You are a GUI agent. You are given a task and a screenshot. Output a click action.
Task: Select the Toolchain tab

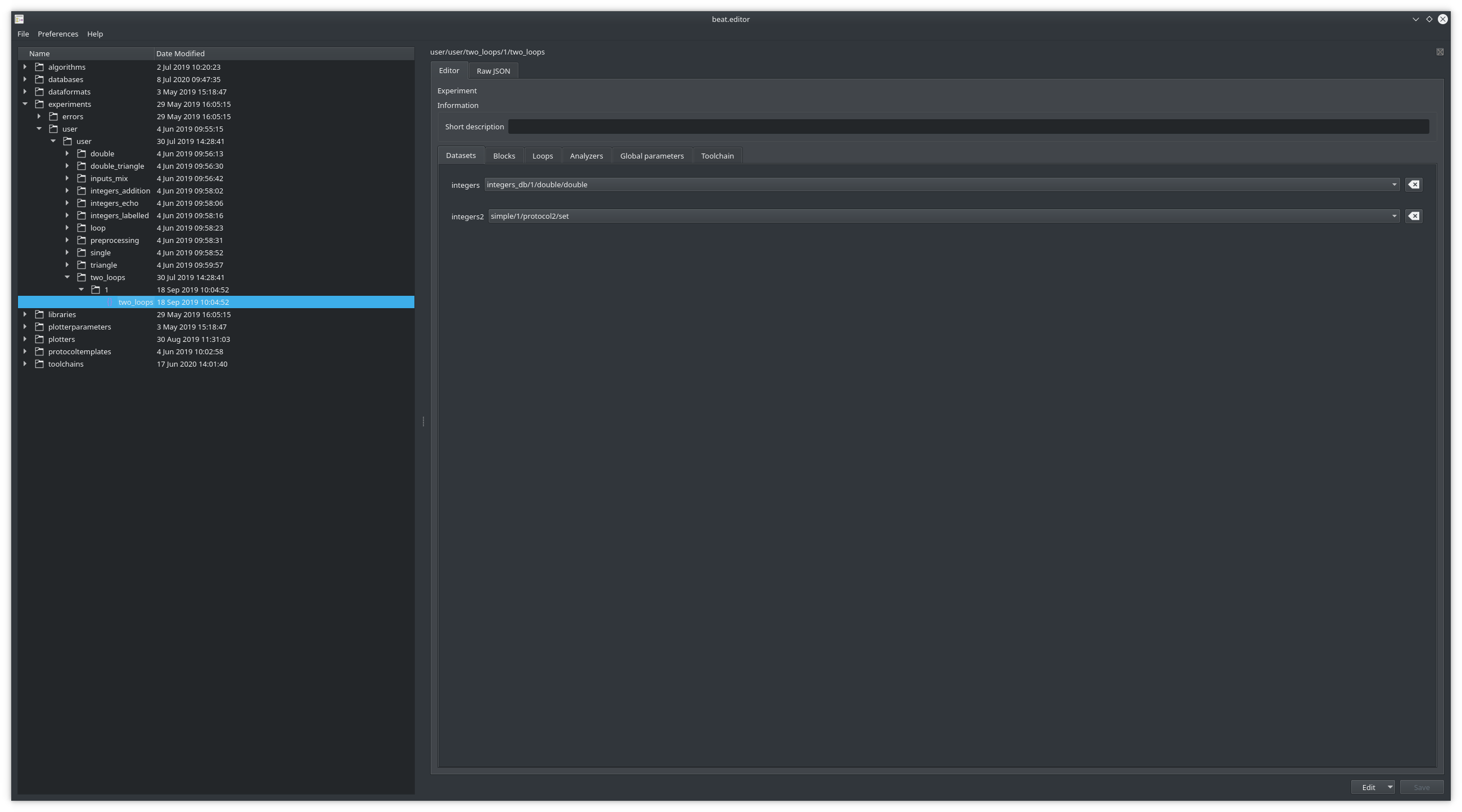[717, 155]
